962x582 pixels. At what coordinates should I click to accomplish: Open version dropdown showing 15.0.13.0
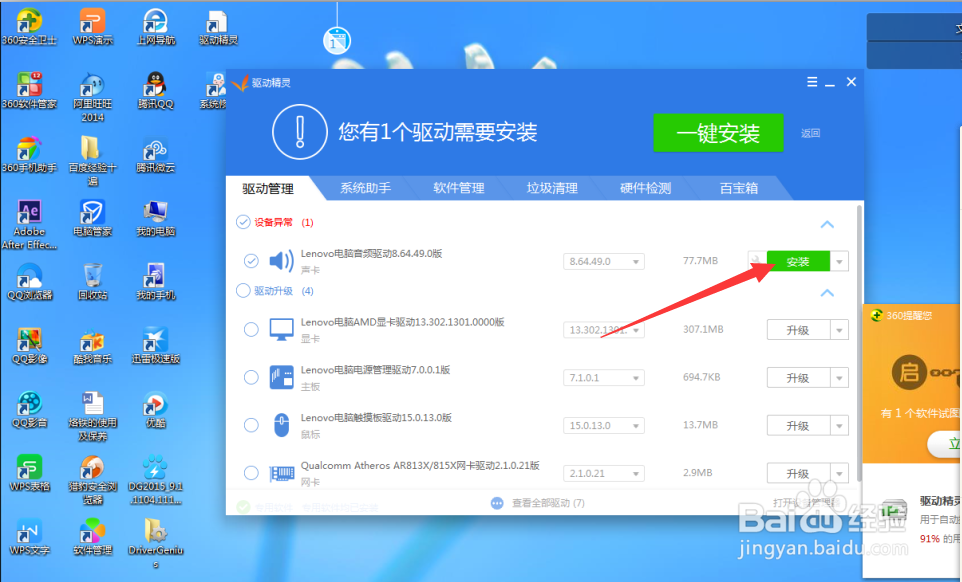click(604, 426)
